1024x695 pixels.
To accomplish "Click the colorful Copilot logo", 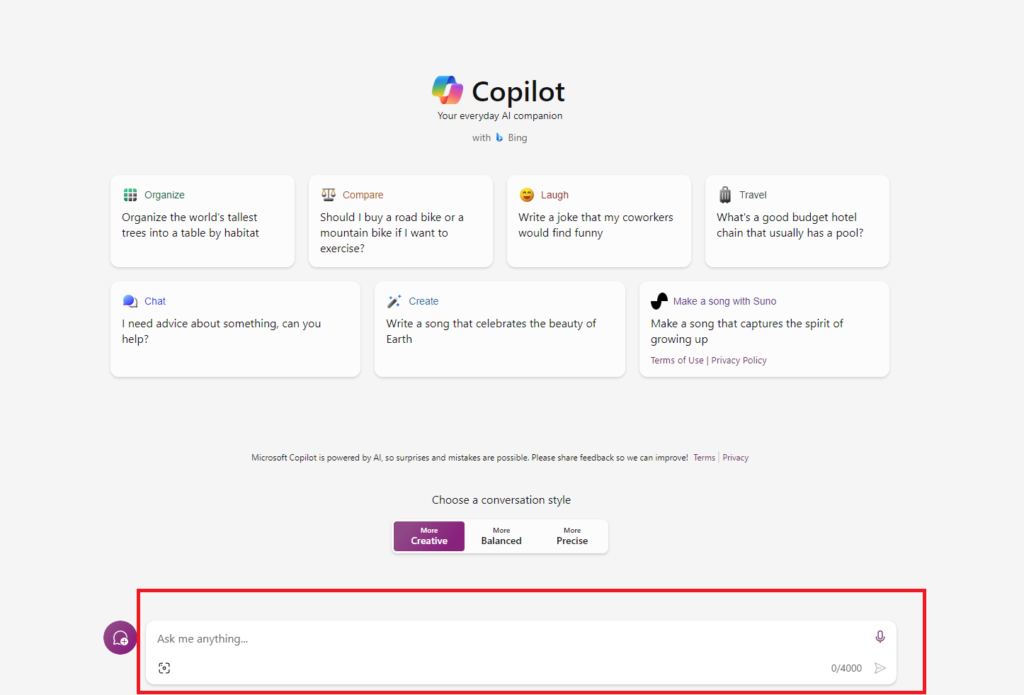I will click(447, 91).
